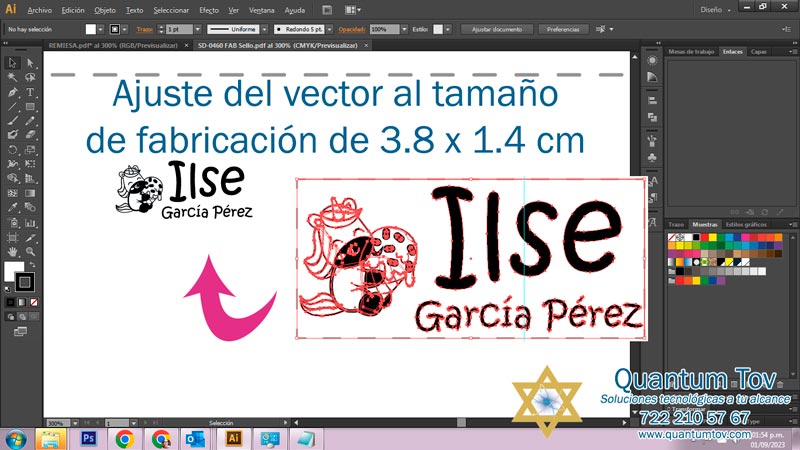Open zoom level 300% dropdown in status bar
Viewport: 800px width, 450px height.
tap(75, 423)
